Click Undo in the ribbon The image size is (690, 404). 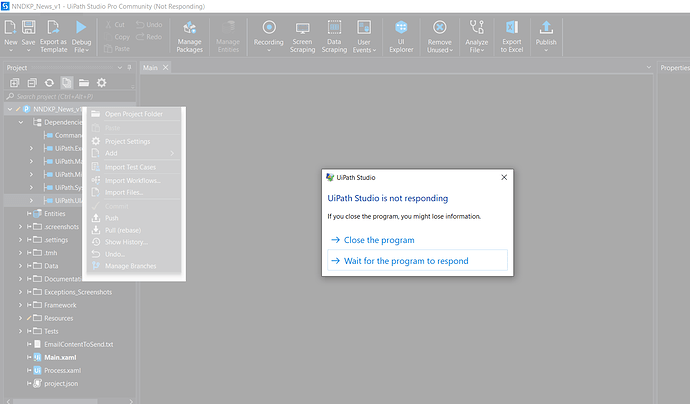[x=149, y=25]
